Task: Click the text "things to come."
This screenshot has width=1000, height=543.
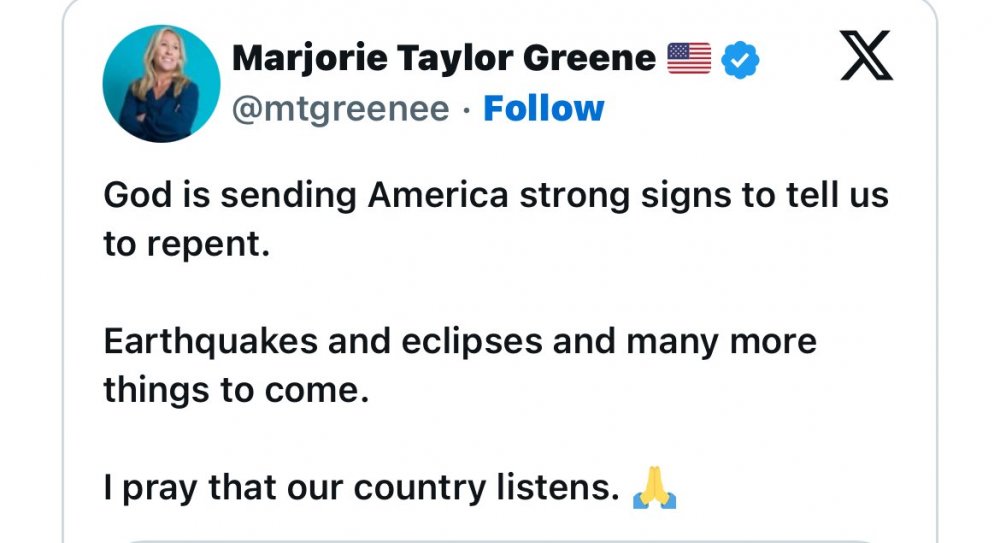Action: pos(230,390)
